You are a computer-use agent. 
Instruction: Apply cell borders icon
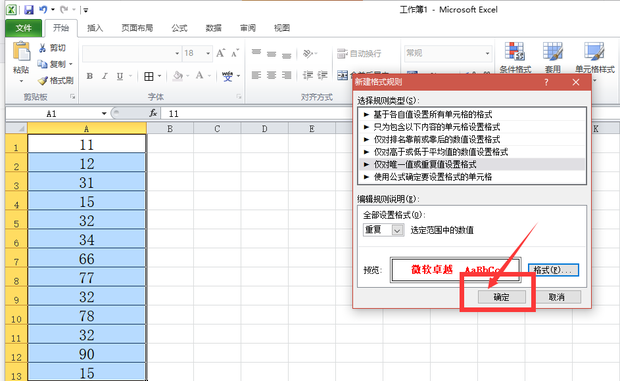[x=149, y=76]
